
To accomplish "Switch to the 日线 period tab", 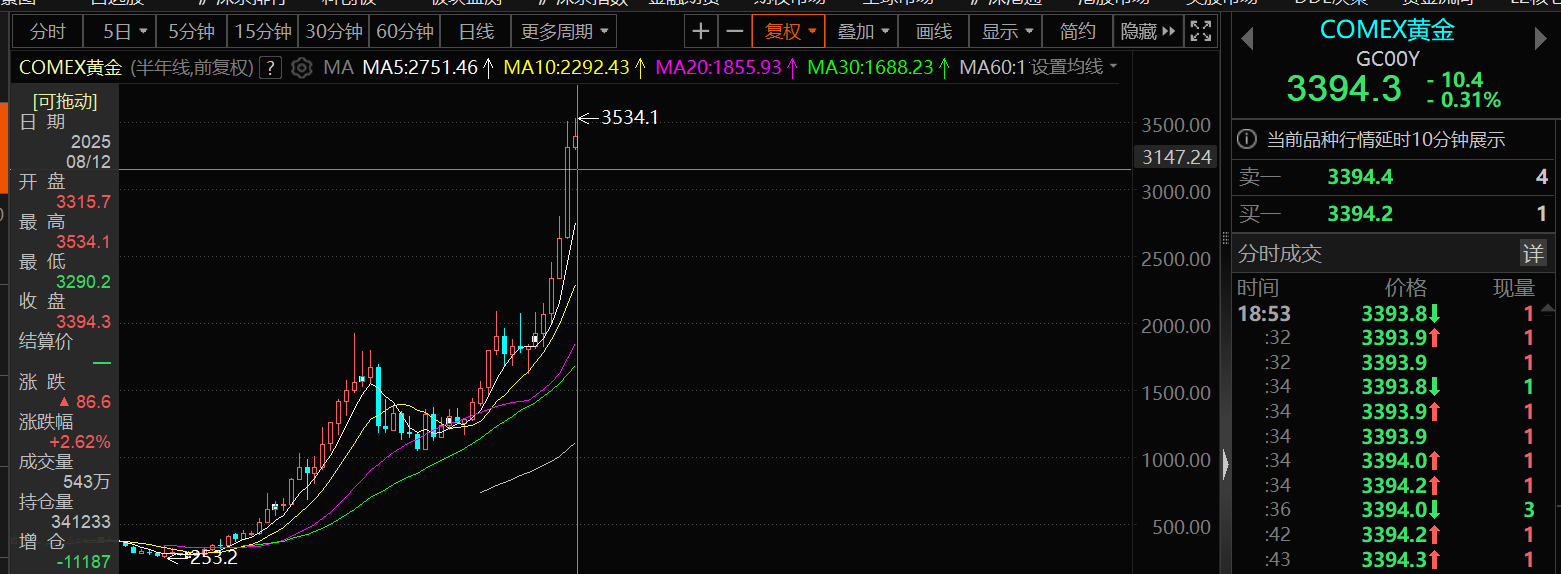I will pyautogui.click(x=476, y=32).
